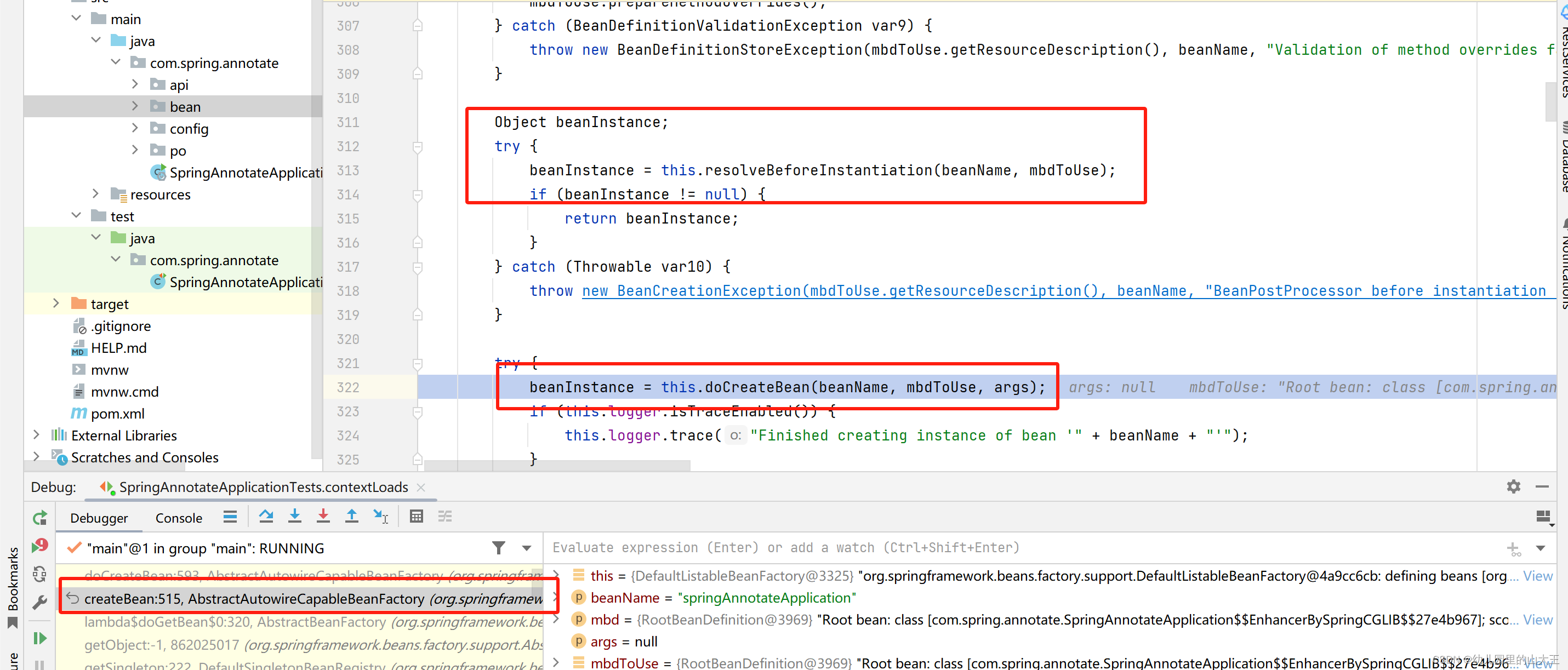Image resolution: width=1568 pixels, height=670 pixels.
Task: Expand the 'this' variable
Action: point(556,575)
